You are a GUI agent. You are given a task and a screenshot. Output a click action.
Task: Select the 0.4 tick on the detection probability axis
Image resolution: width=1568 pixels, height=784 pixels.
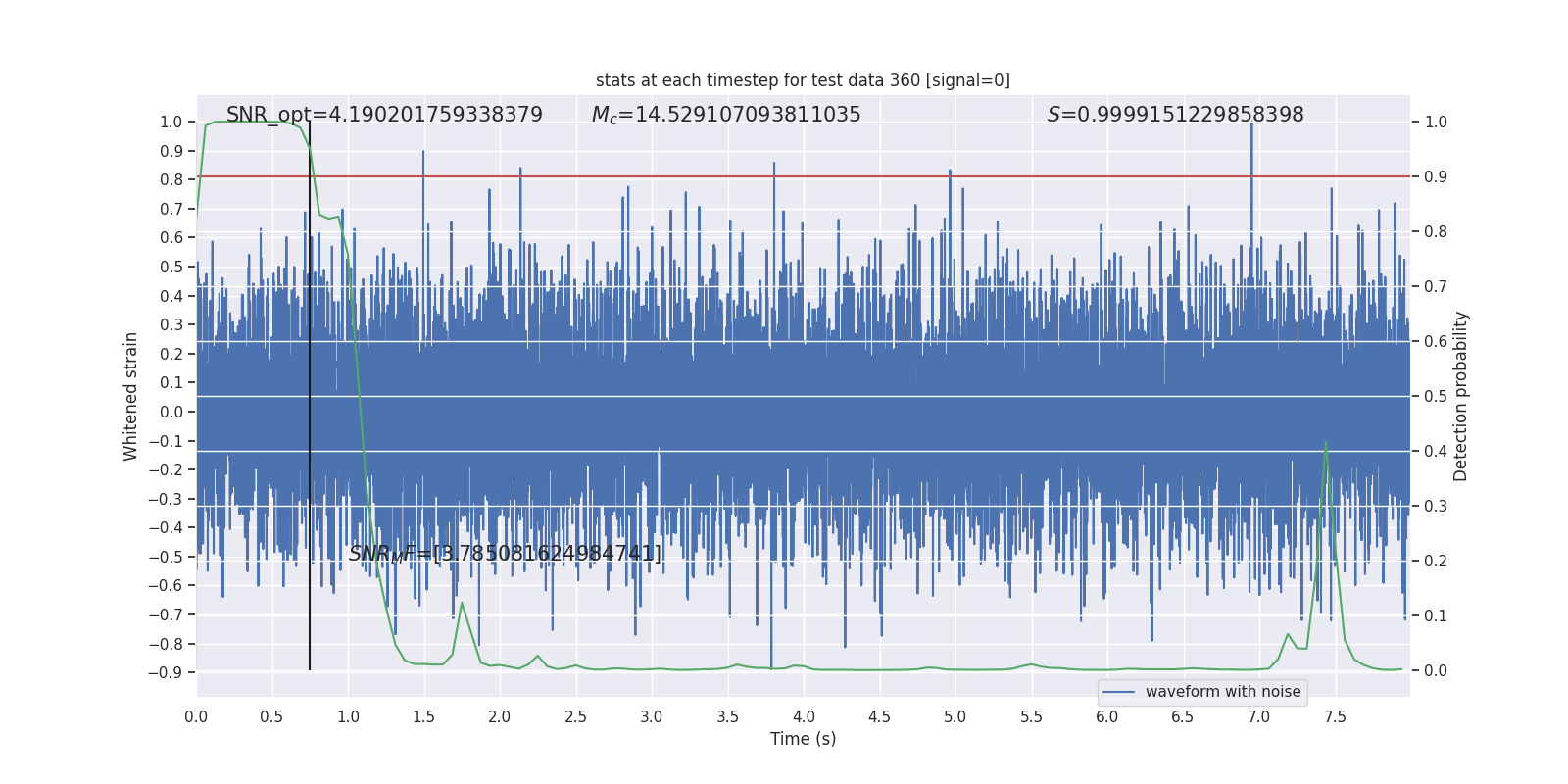(x=1436, y=452)
